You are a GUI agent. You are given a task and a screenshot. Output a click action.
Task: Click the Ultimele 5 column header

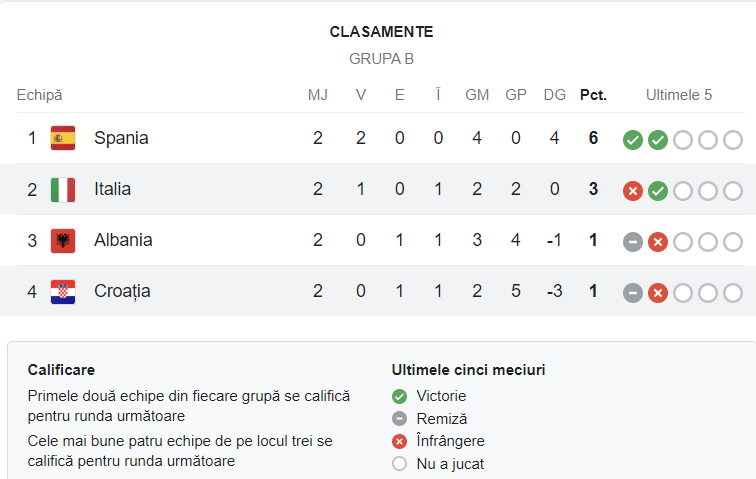tap(679, 95)
